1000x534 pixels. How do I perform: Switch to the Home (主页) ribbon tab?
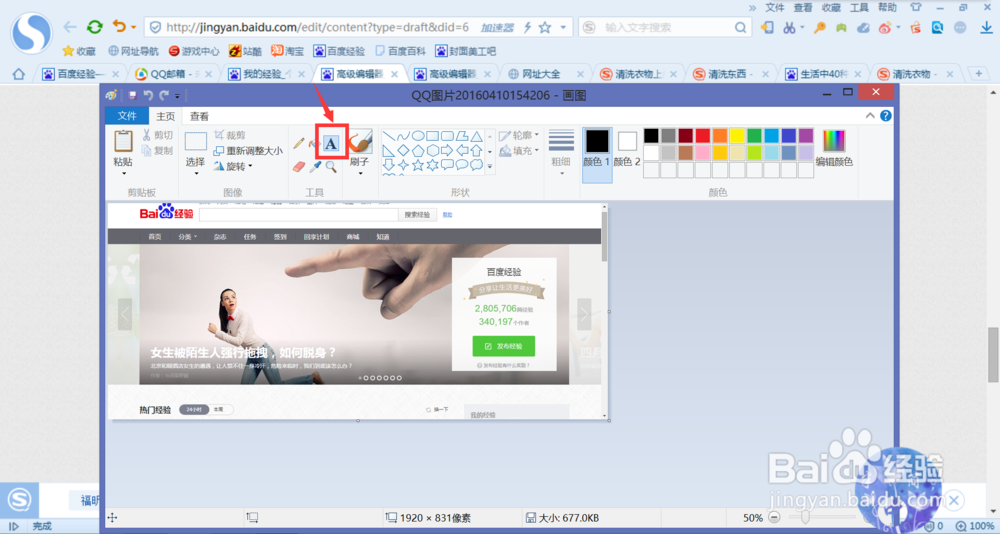(166, 116)
